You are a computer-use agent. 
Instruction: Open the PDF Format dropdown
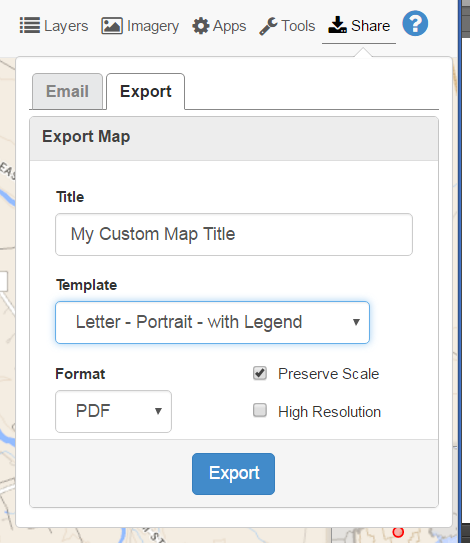(113, 411)
